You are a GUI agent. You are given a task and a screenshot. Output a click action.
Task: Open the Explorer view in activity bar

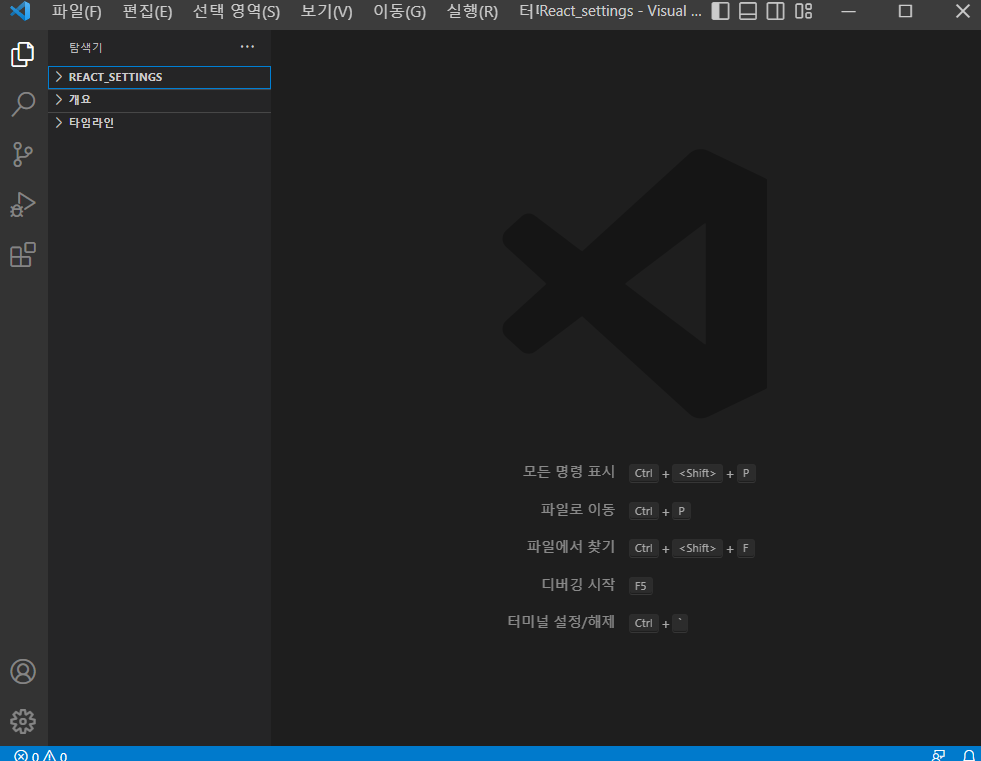pyautogui.click(x=23, y=54)
